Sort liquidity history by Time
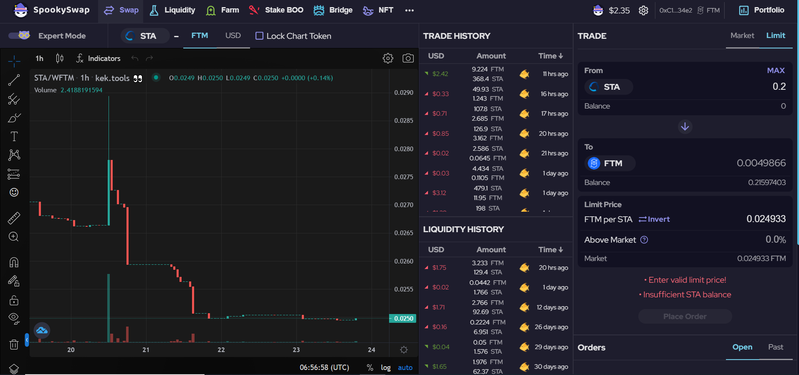This screenshot has width=799, height=375. pos(550,250)
